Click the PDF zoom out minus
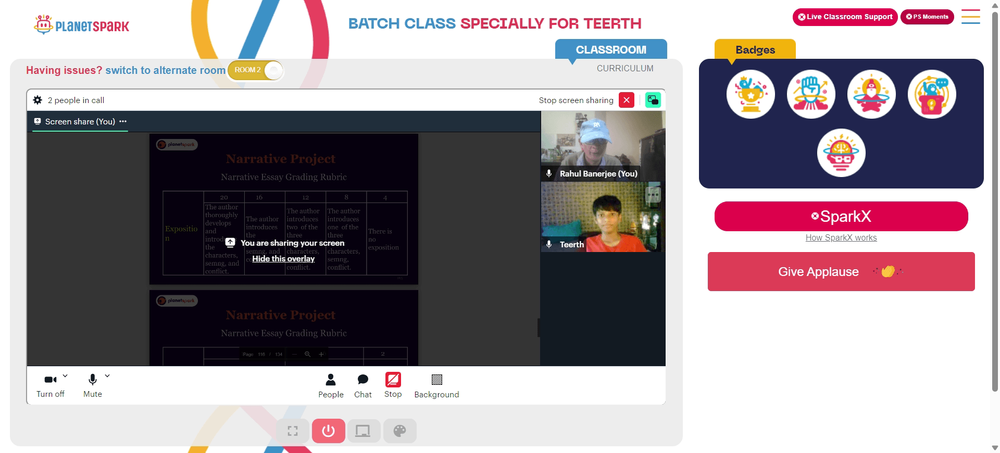This screenshot has height=453, width=1000. point(294,354)
